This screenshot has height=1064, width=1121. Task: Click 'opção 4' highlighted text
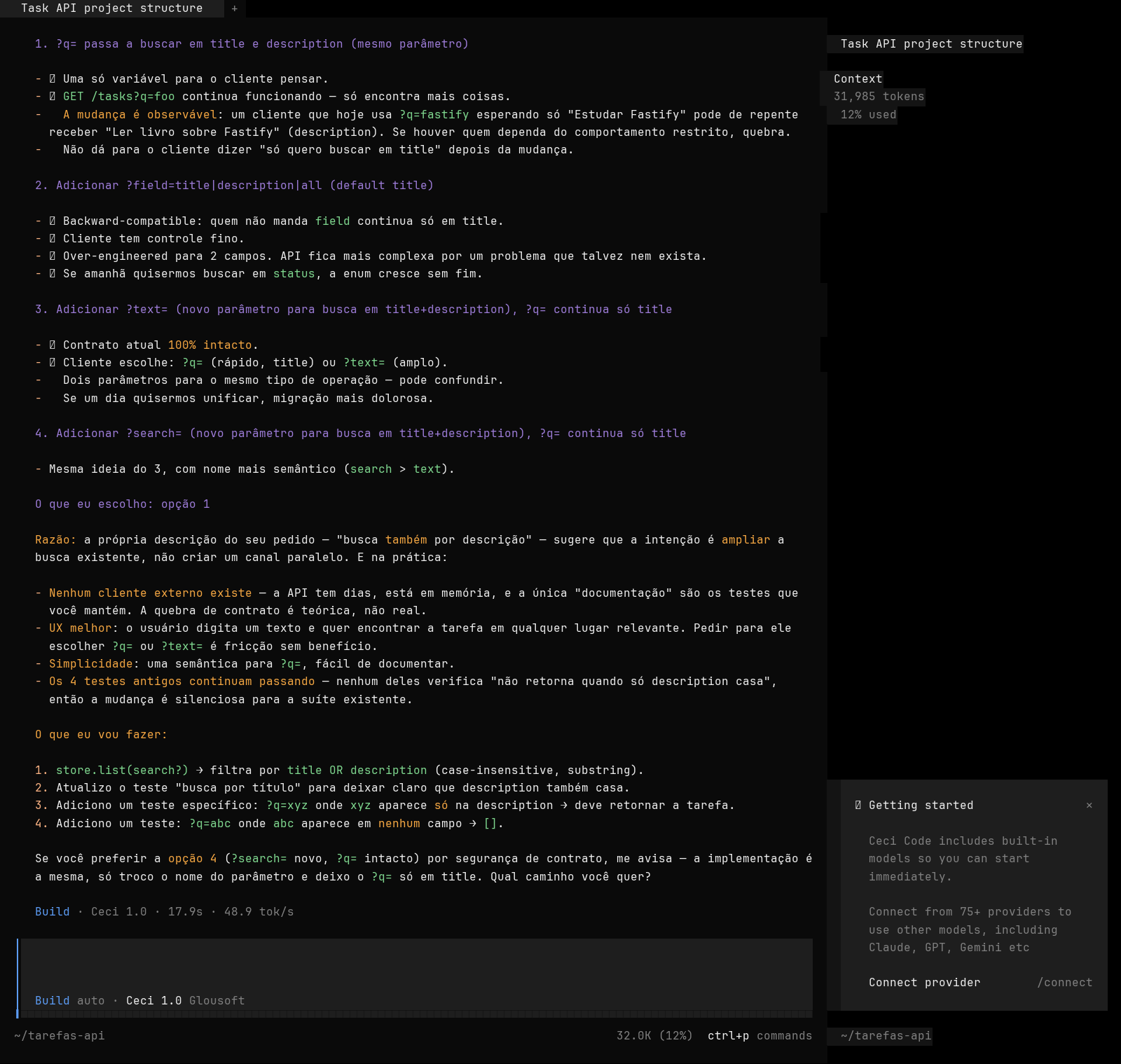(193, 859)
